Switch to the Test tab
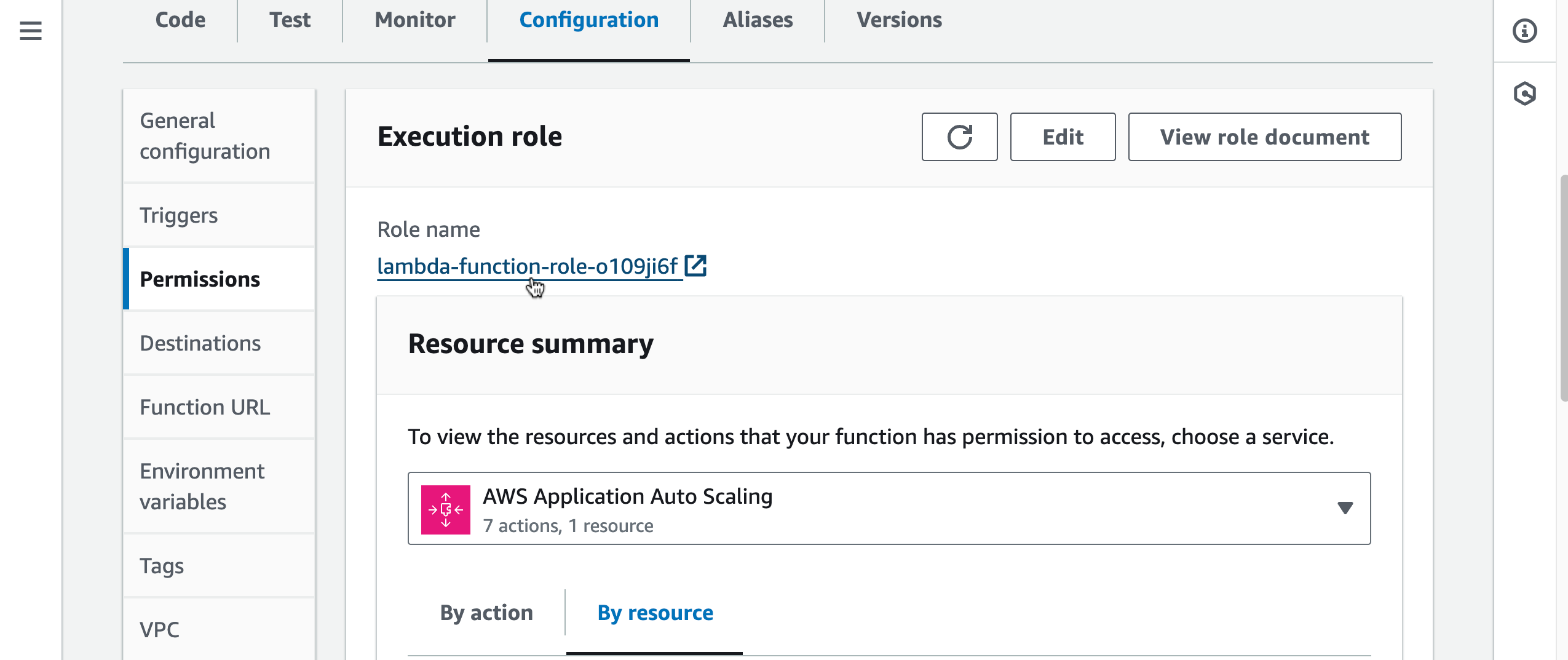 [290, 20]
